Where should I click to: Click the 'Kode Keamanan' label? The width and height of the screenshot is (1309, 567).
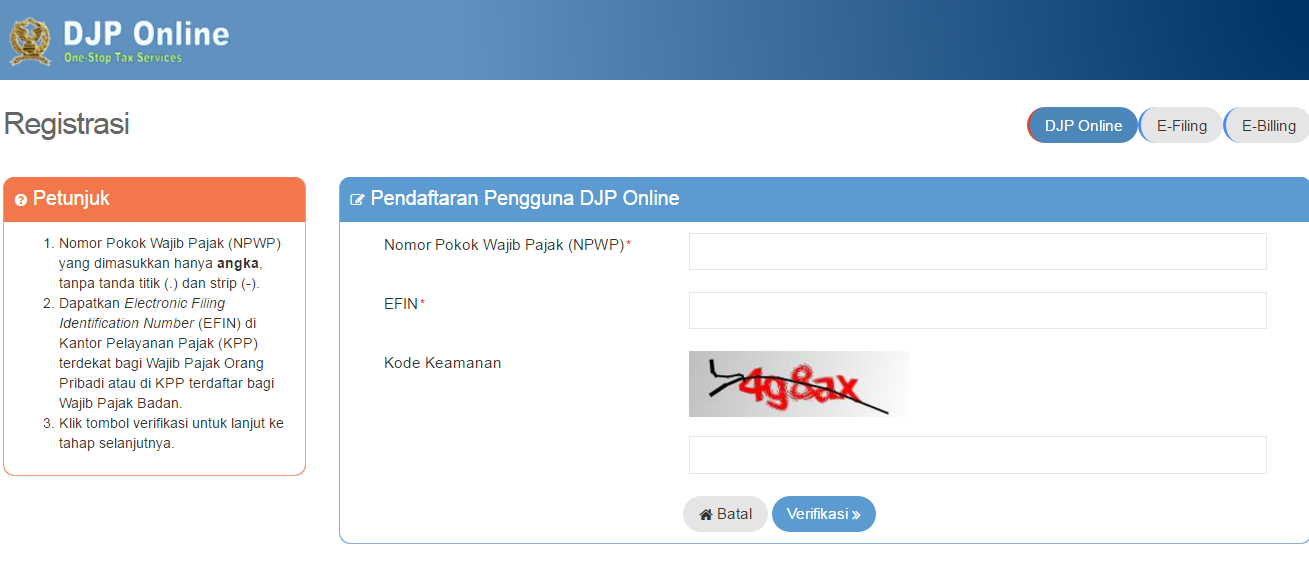click(443, 363)
